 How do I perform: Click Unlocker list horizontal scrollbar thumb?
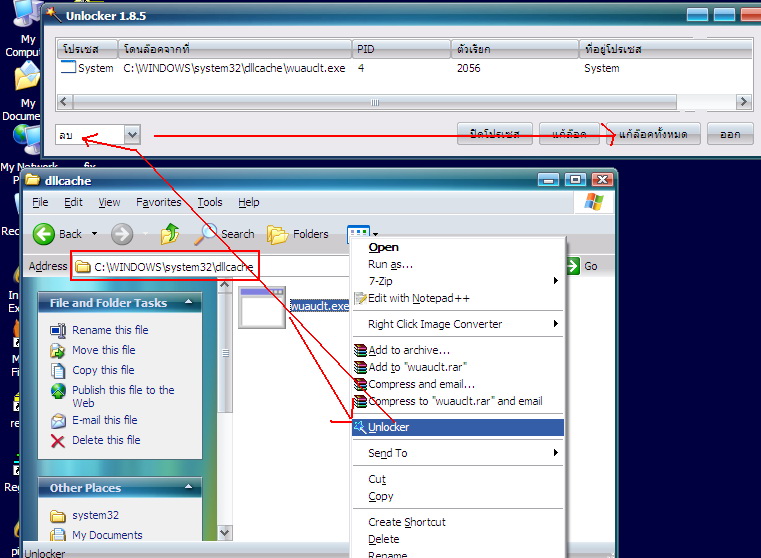(x=374, y=102)
